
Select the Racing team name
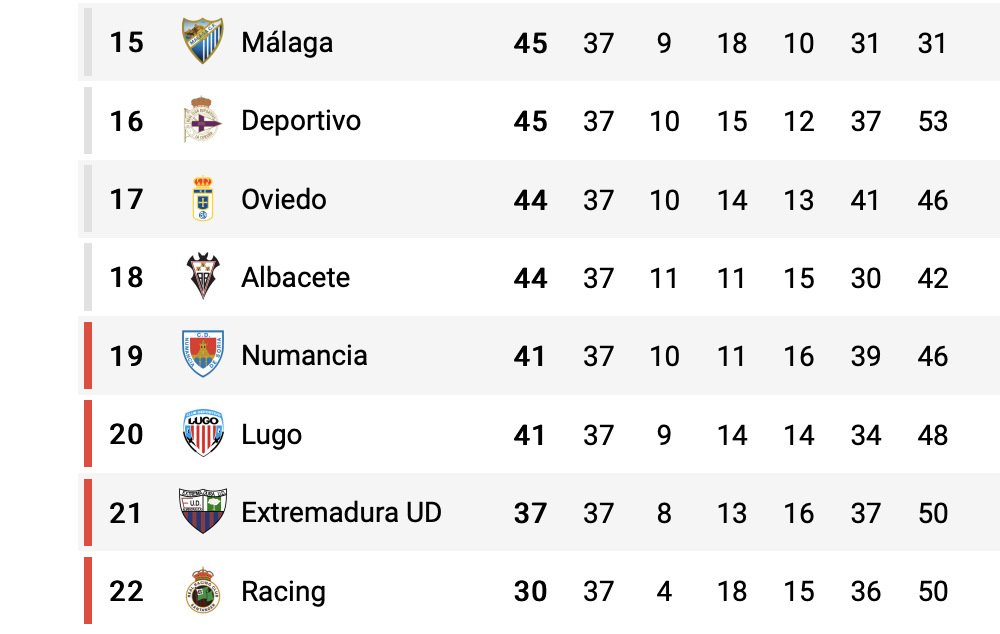click(283, 592)
